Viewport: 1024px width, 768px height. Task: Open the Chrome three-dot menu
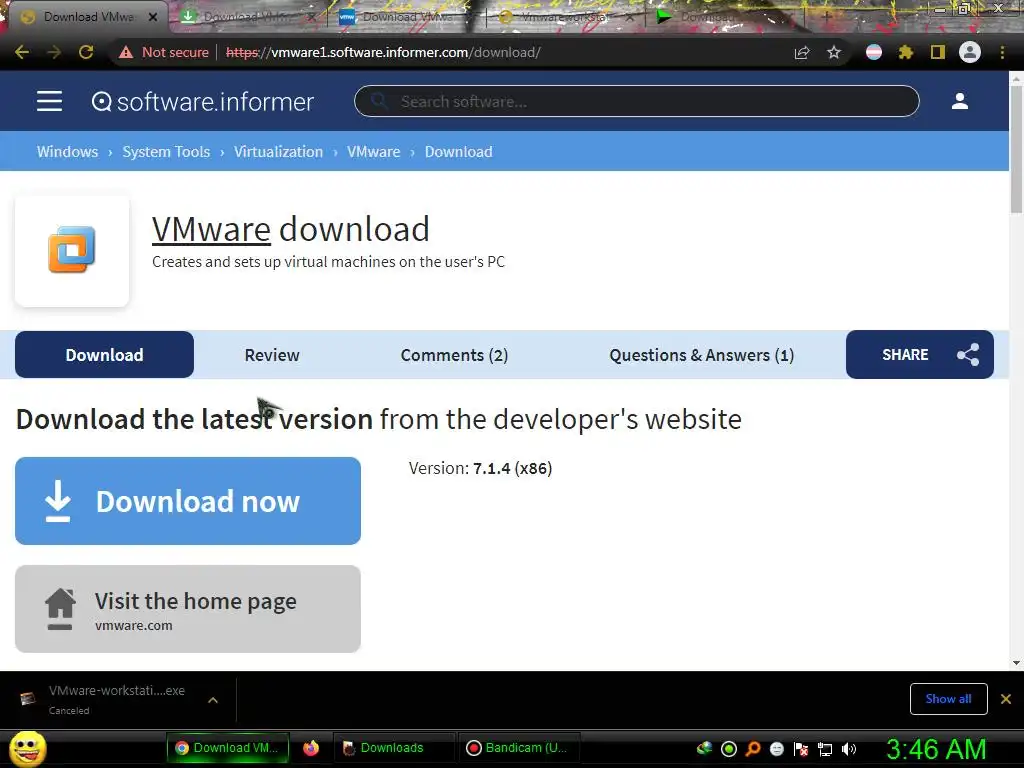(1002, 52)
